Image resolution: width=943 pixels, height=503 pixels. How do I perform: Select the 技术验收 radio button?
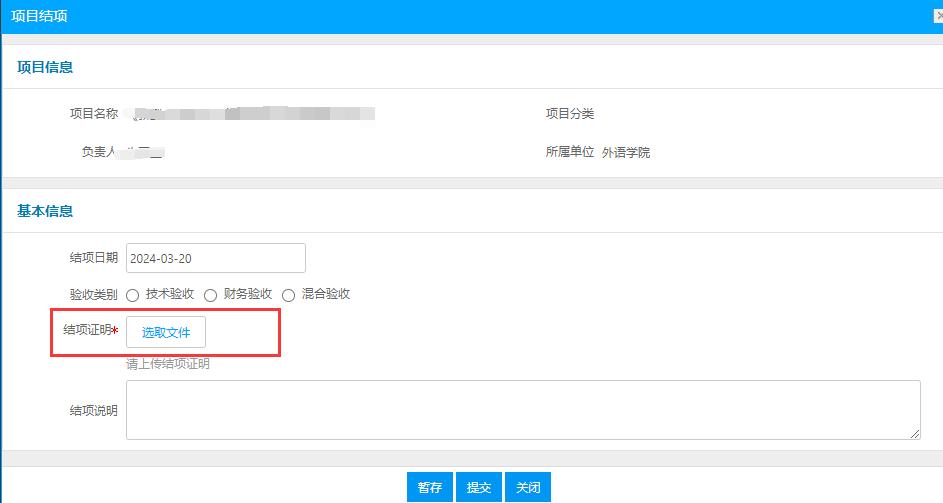tap(133, 295)
